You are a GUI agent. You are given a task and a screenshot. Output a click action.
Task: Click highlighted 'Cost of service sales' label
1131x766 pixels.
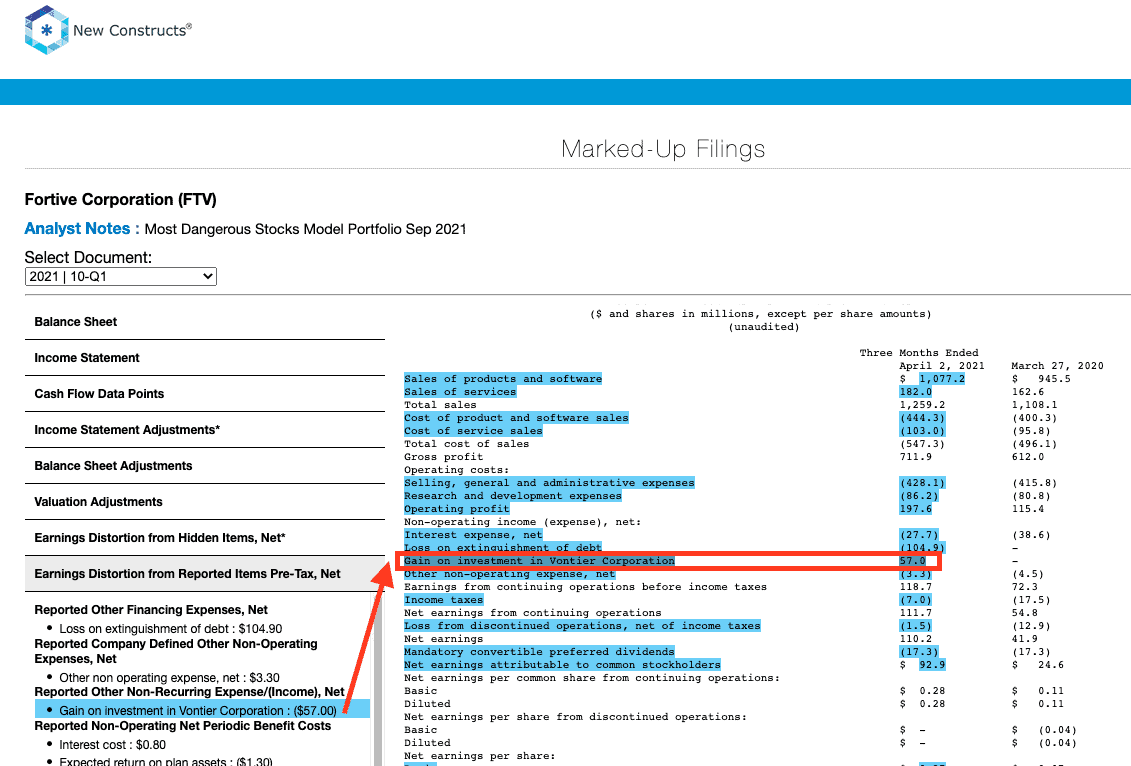tap(473, 431)
